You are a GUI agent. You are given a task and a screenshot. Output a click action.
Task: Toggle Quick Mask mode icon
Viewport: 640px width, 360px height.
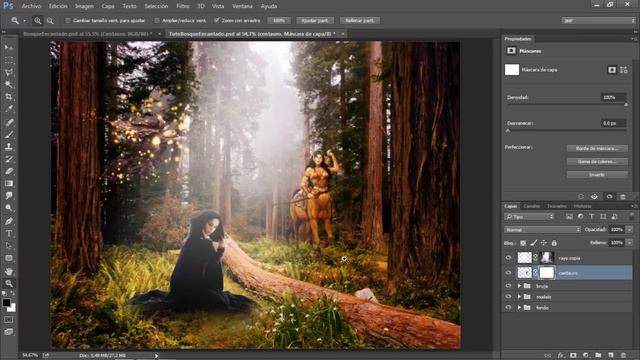[x=9, y=320]
